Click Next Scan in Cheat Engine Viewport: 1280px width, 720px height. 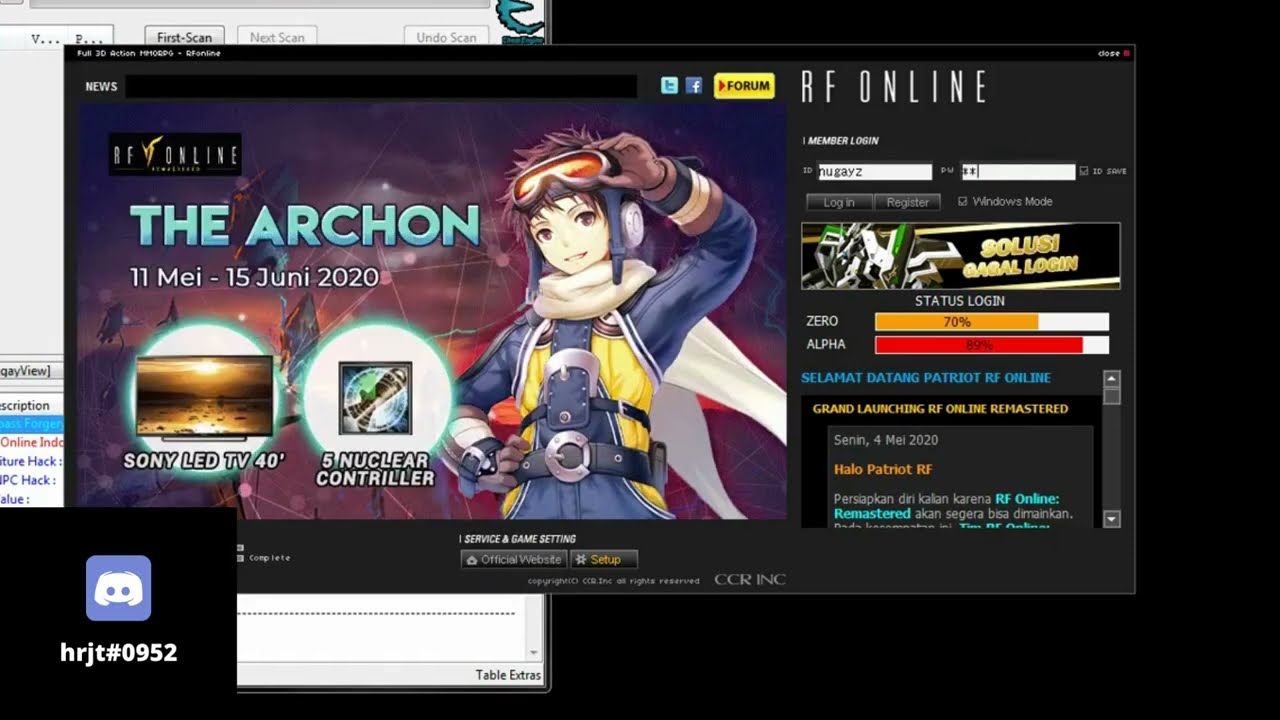277,37
